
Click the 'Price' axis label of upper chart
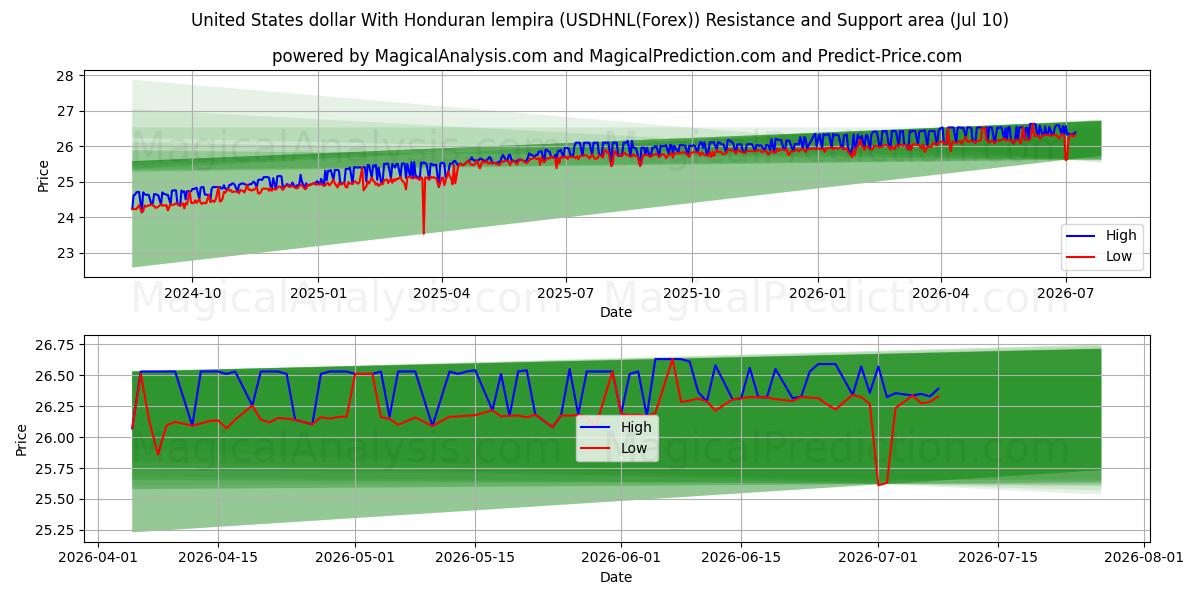[43, 174]
